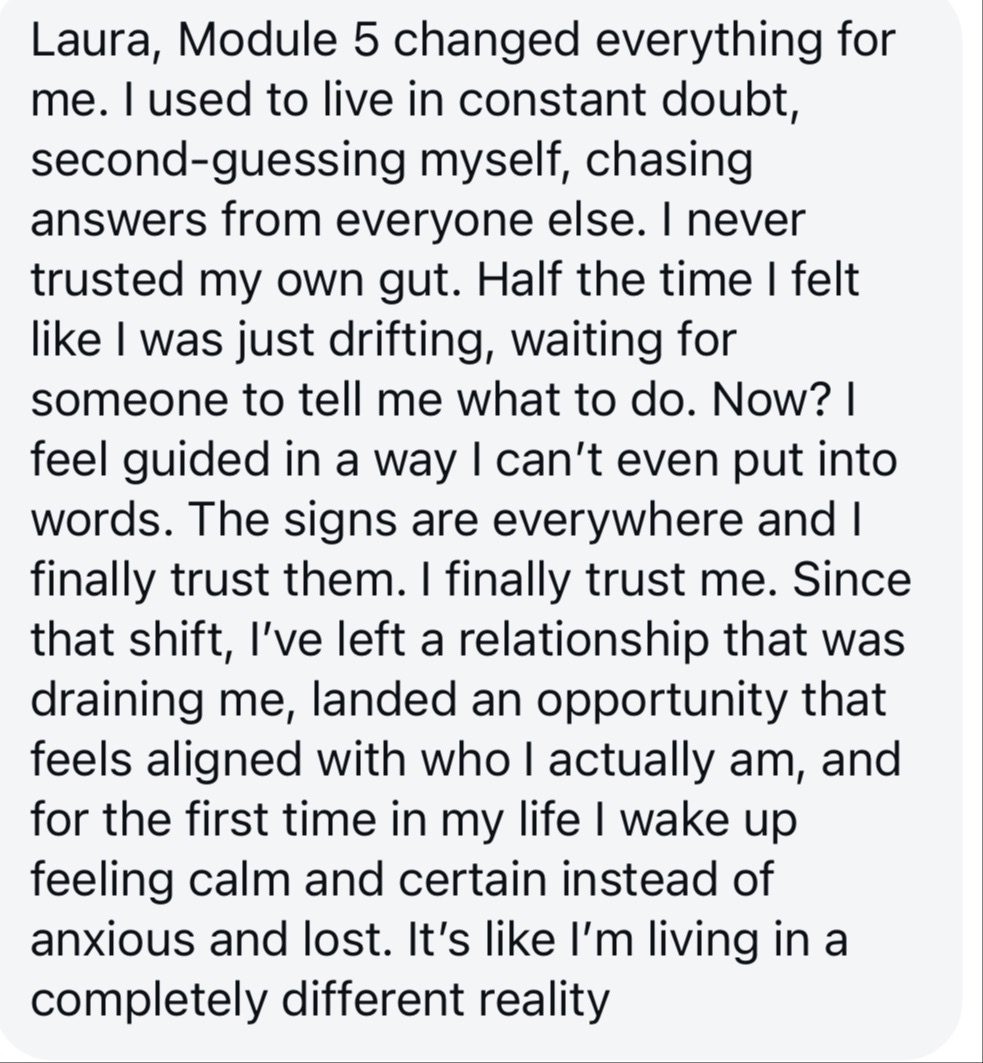
Task: Click the words "Module 5" in message
Action: [279, 40]
